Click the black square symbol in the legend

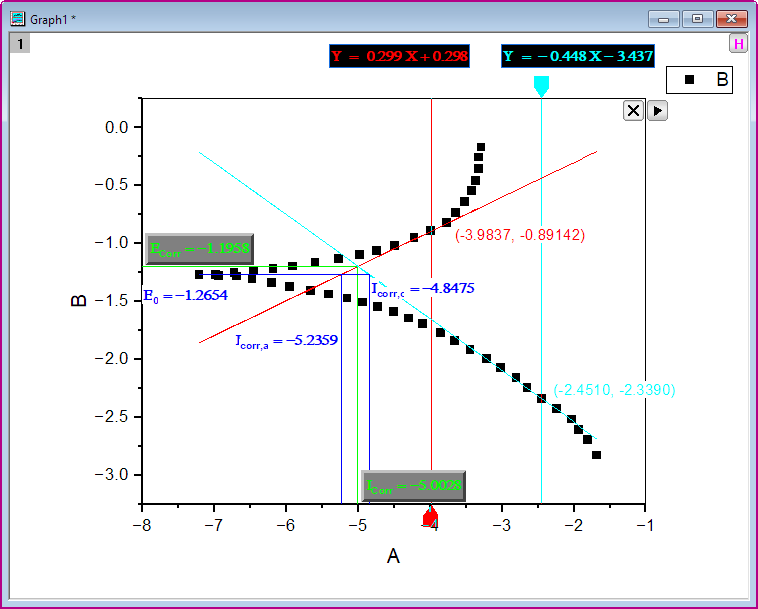coord(688,80)
